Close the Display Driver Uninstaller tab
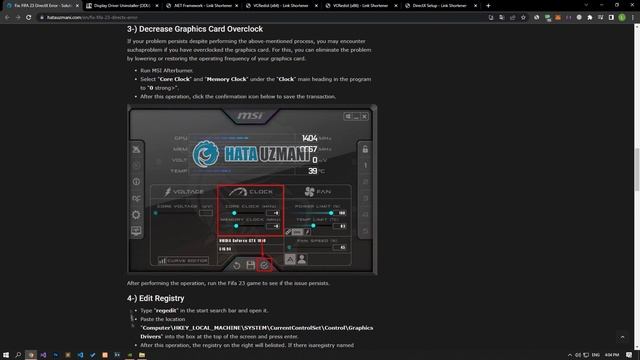Viewport: 640px width, 360px height. coord(157,6)
